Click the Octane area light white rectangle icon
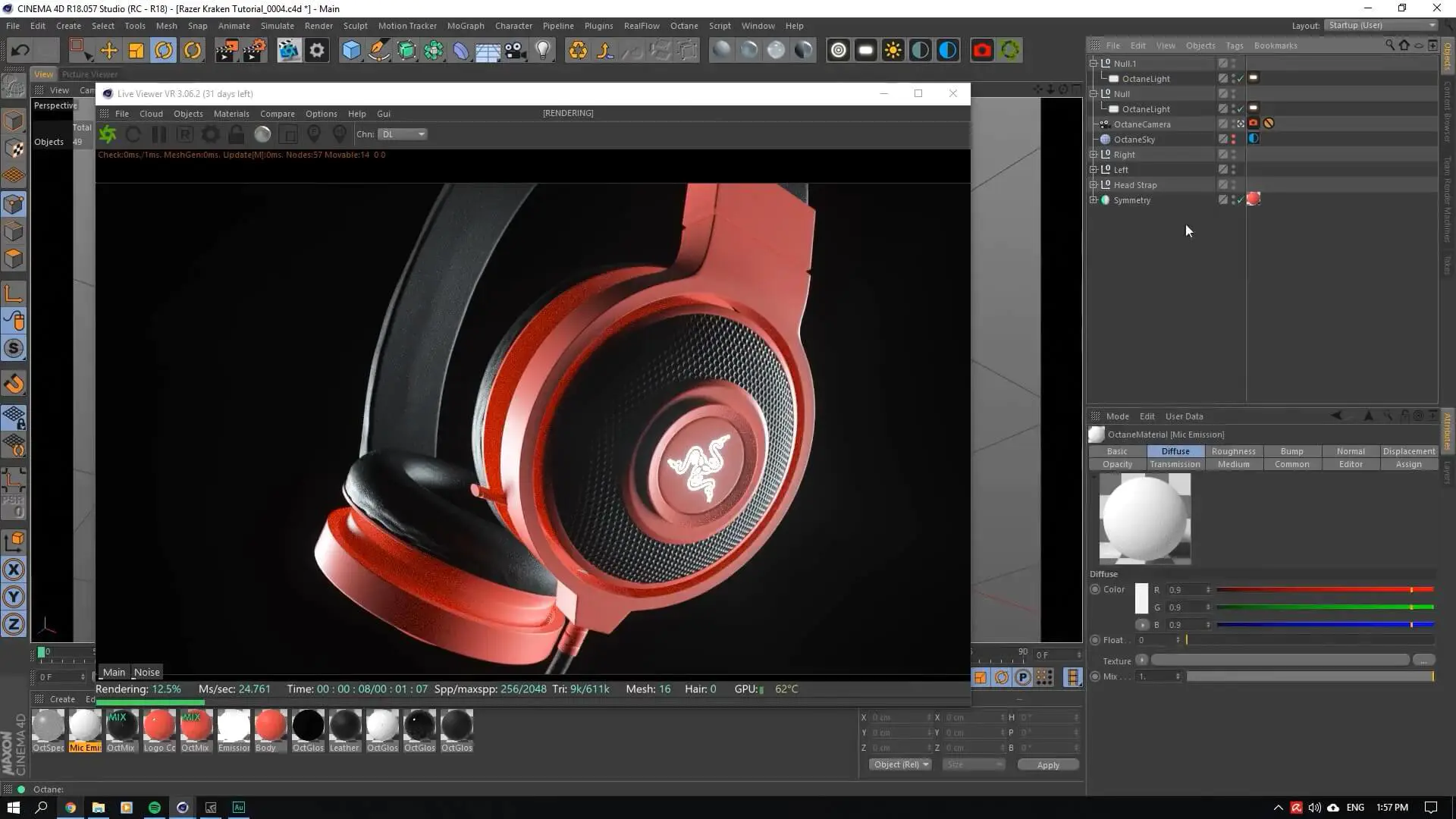This screenshot has height=819, width=1456. click(865, 51)
